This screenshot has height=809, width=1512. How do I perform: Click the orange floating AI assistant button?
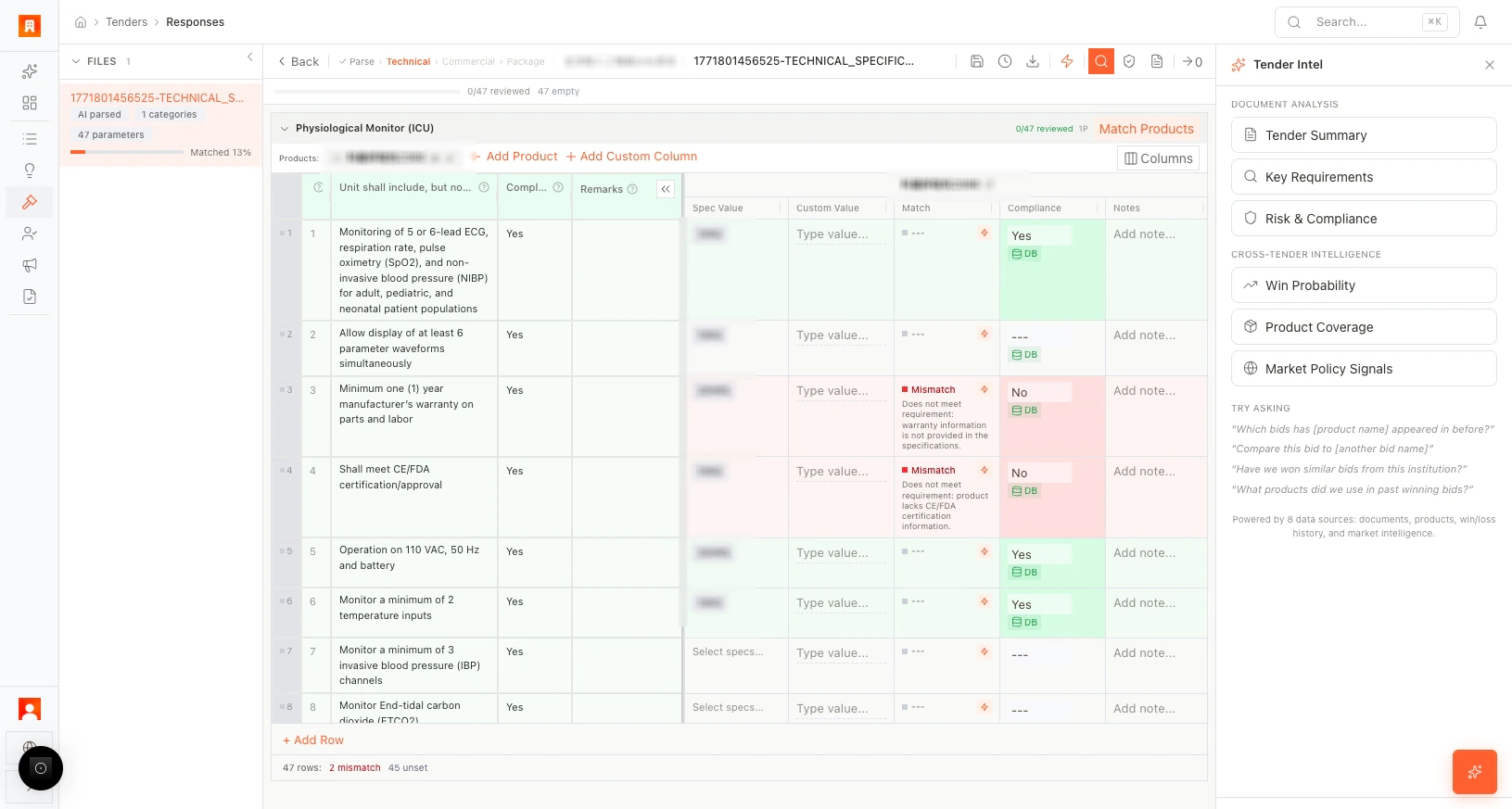tap(1475, 772)
